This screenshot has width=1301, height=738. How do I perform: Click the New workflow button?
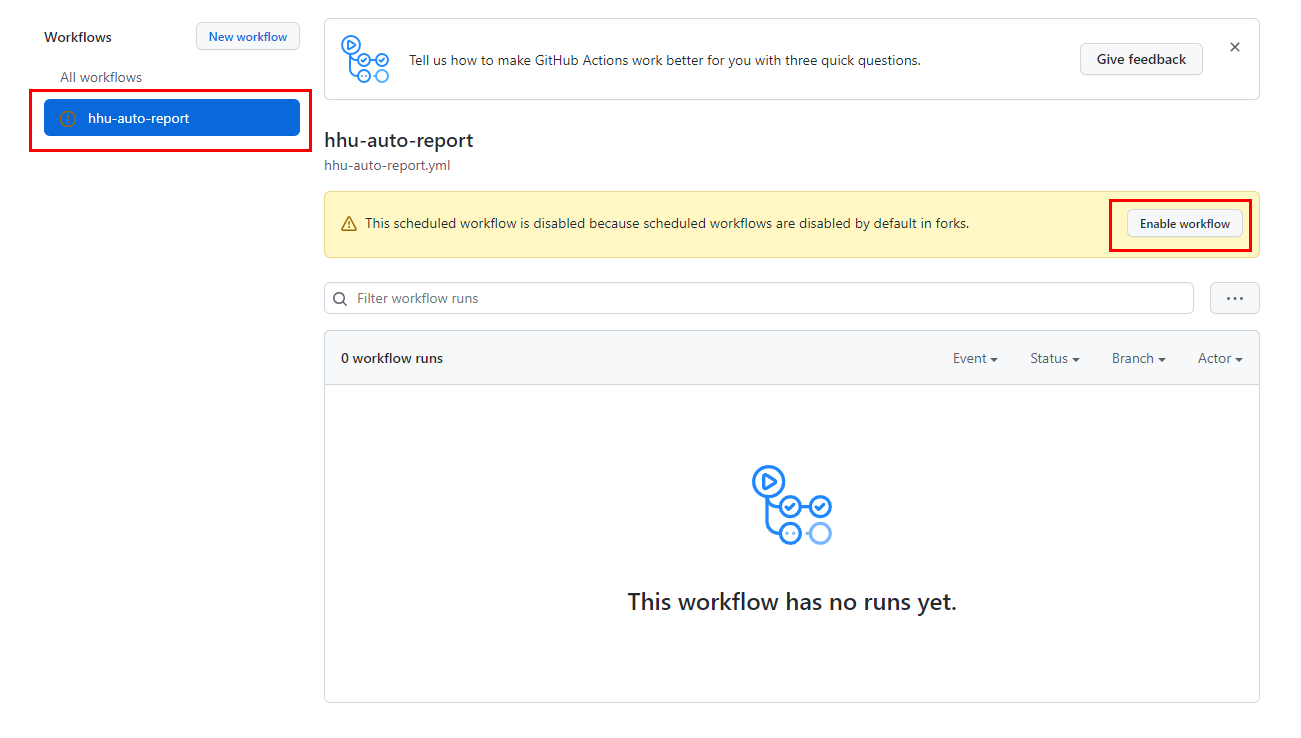248,37
